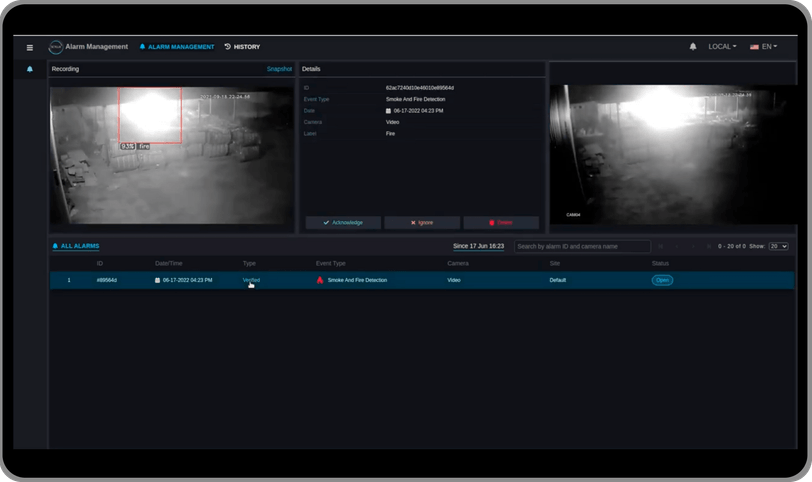Go to last page of alarms
Screen dimensions: 812x482
[708, 246]
